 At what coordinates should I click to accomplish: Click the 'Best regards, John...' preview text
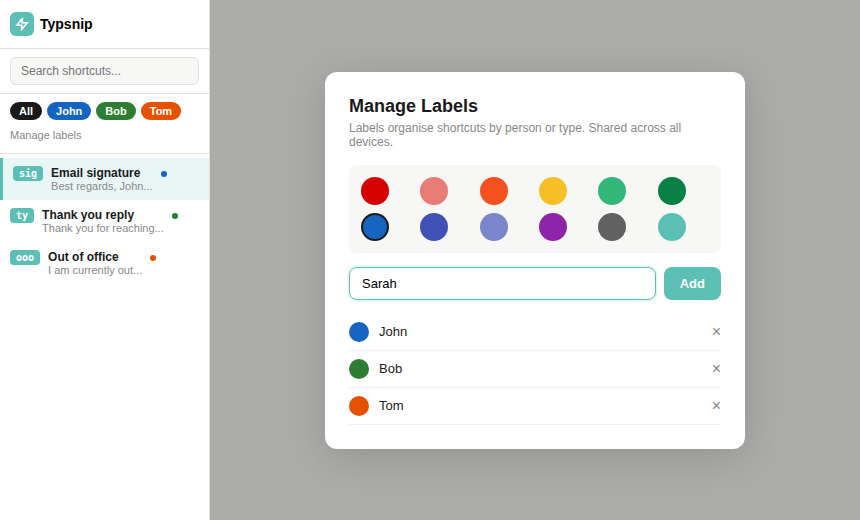click(101, 186)
